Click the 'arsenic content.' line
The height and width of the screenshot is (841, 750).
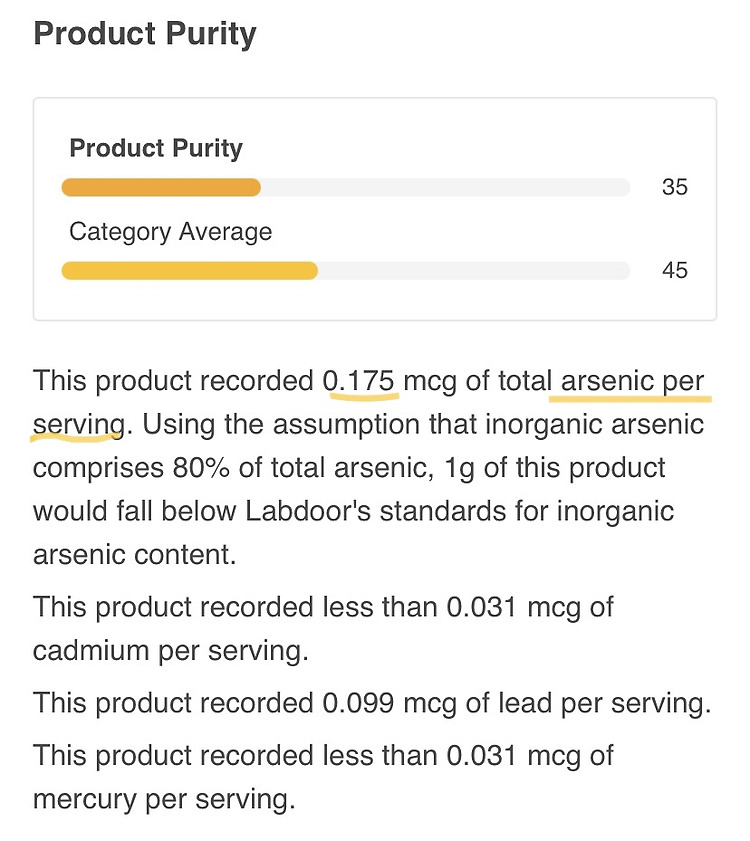135,555
